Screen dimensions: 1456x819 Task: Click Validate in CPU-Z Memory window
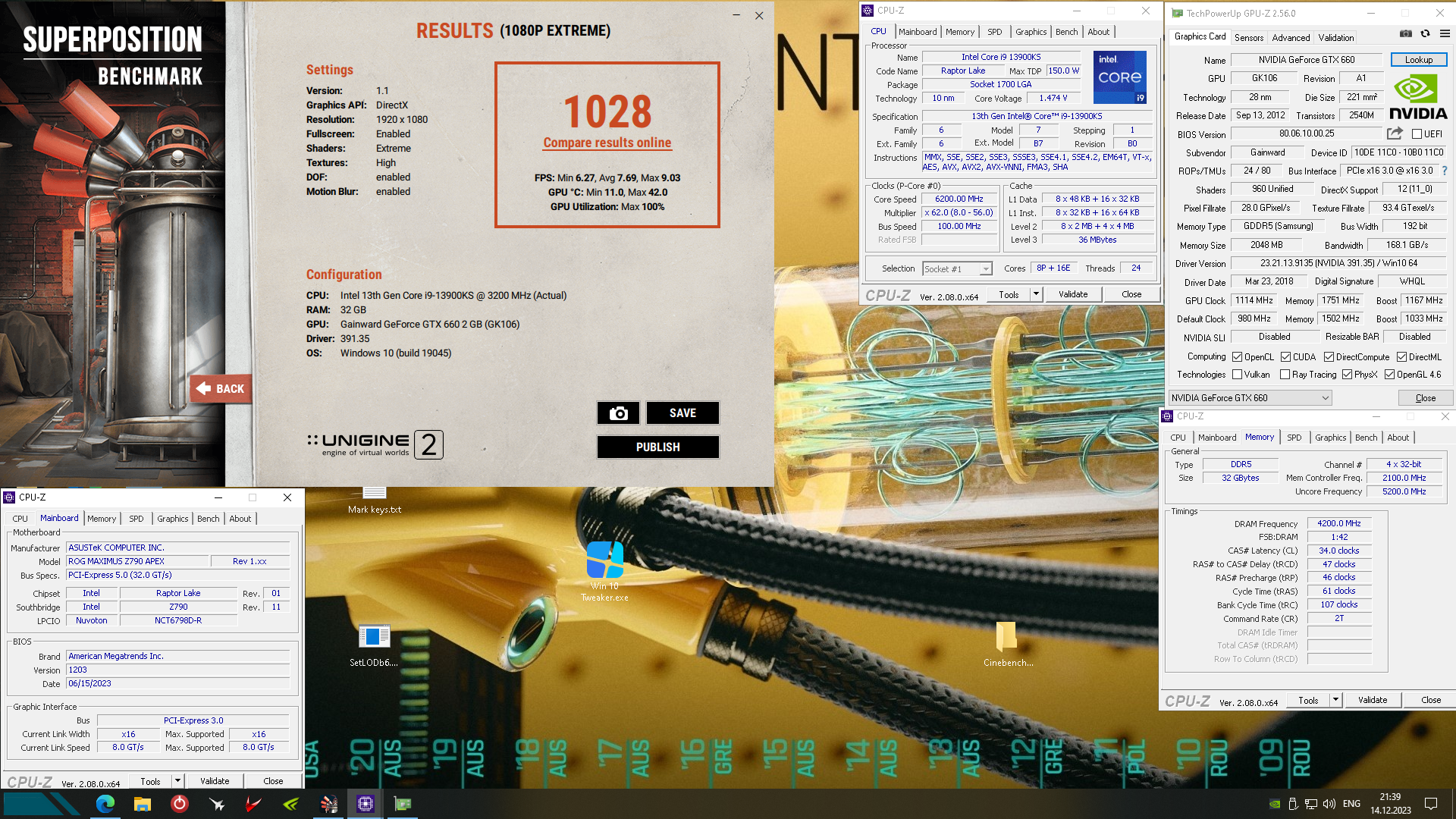pyautogui.click(x=1372, y=700)
